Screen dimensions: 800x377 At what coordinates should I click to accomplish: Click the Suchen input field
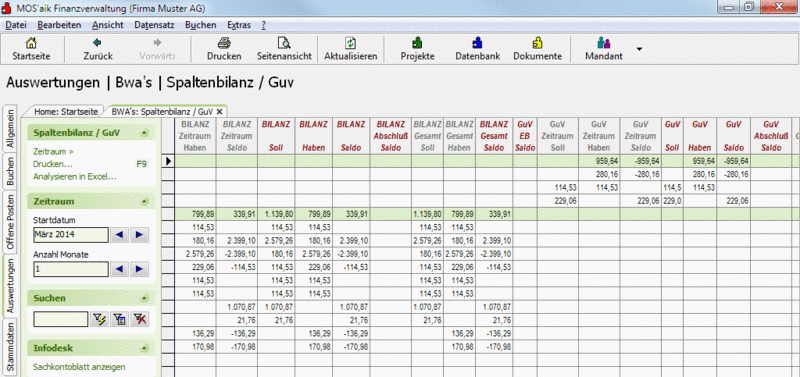(x=61, y=320)
